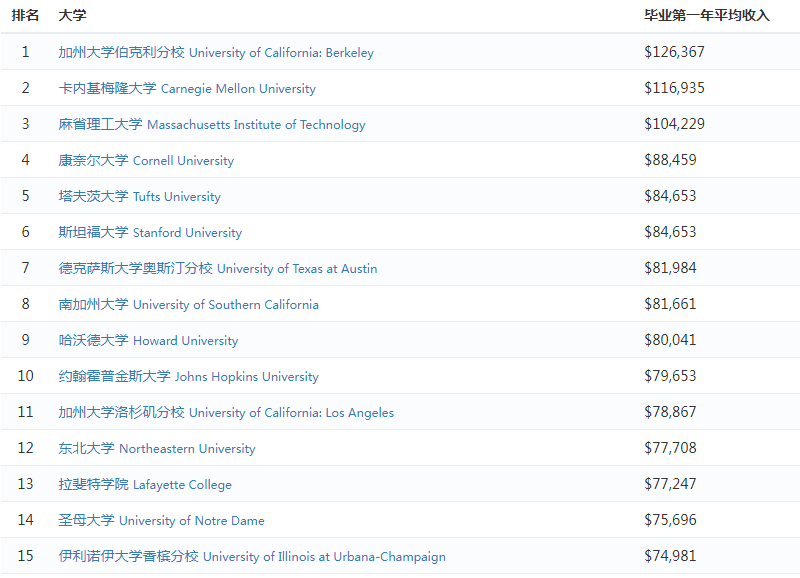The width and height of the screenshot is (800, 578).
Task: Click the 毕业第一年平均收入 column header
Action: tap(706, 16)
